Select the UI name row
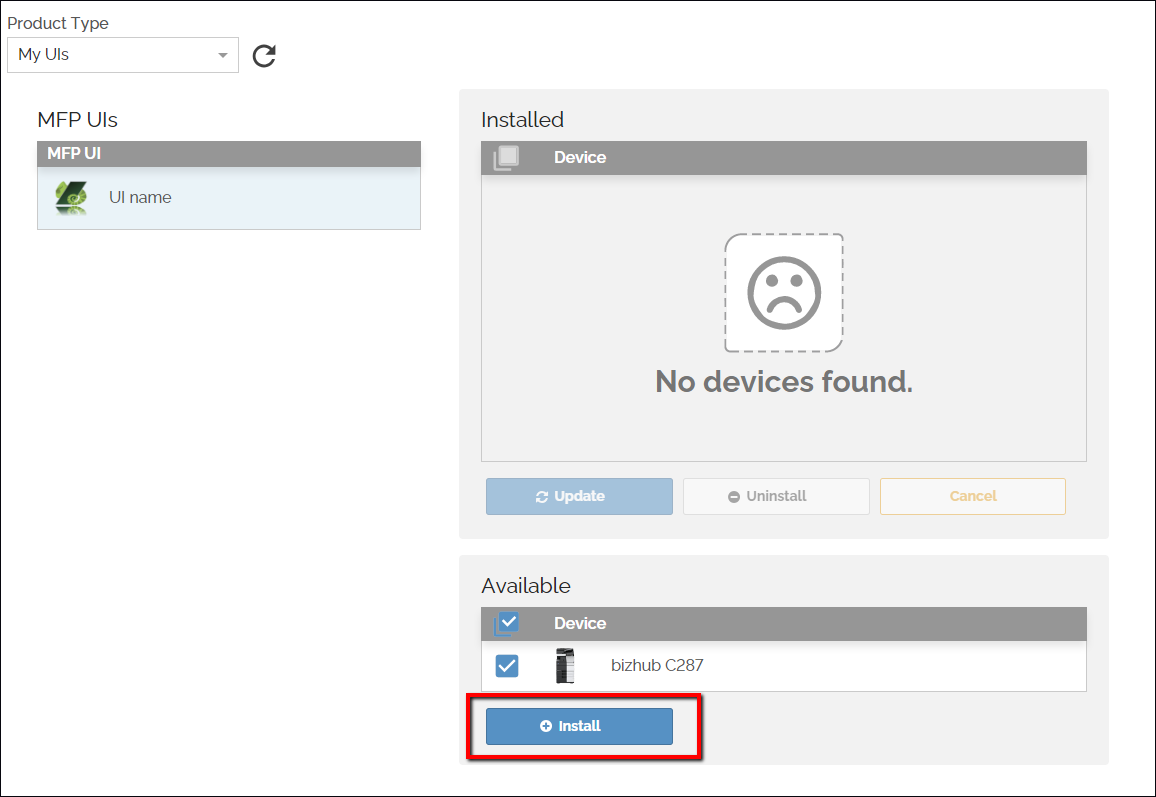Viewport: 1156px width, 797px height. (228, 198)
